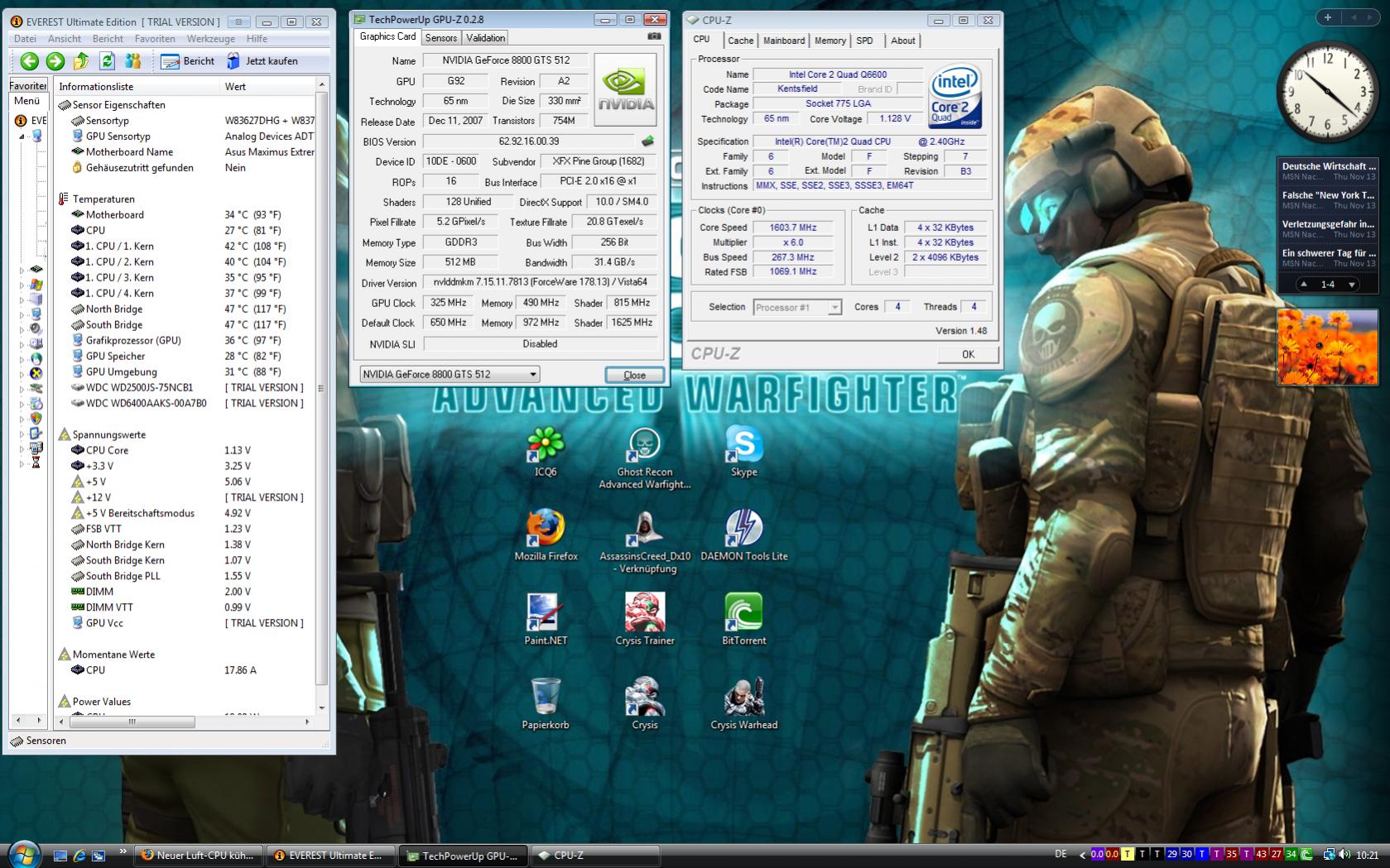Viewport: 1390px width, 868px height.
Task: Generate a report with the Bericht button
Action: point(188,61)
